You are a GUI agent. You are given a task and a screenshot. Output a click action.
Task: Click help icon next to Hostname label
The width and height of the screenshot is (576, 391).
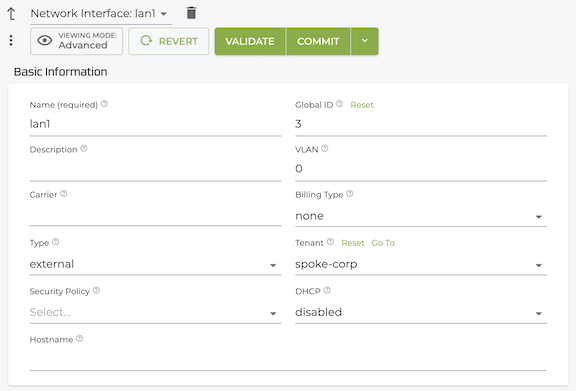click(79, 339)
